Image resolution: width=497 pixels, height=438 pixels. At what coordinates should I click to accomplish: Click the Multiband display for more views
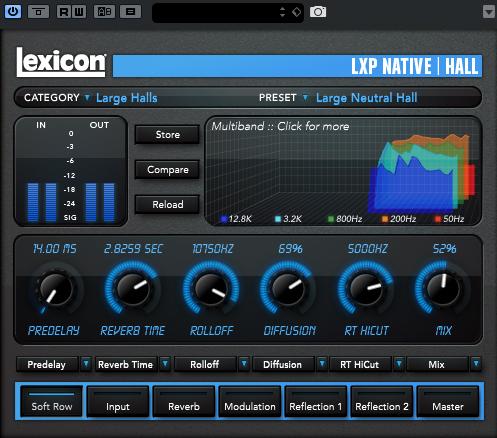click(343, 171)
